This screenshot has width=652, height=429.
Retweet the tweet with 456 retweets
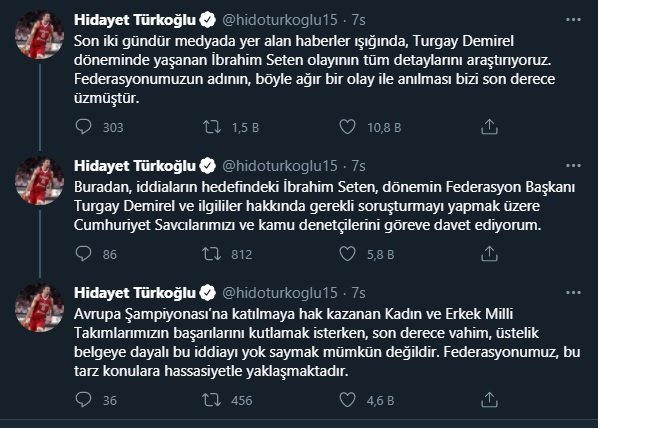[x=212, y=400]
